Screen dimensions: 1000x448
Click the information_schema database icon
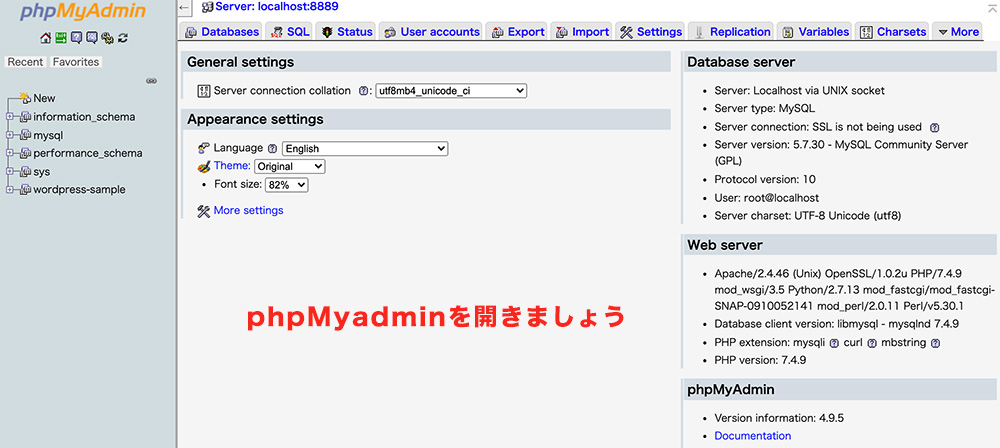click(25, 117)
